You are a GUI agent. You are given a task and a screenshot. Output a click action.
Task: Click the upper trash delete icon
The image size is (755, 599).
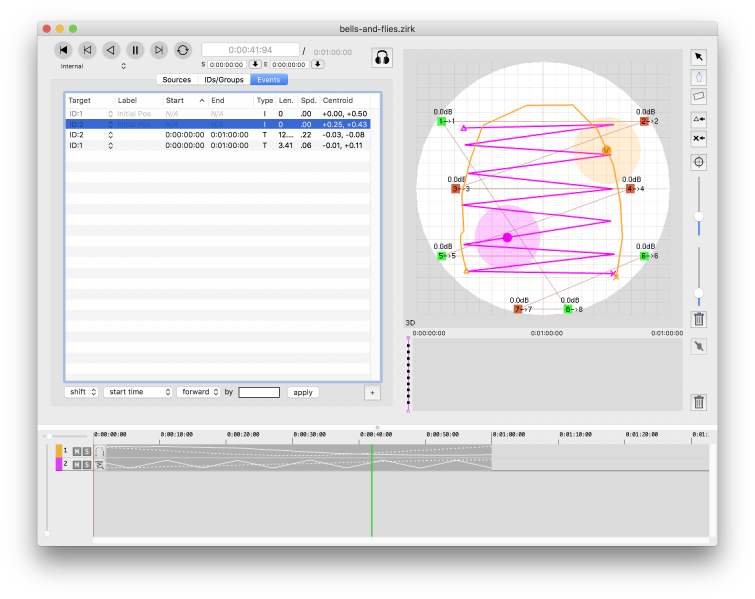699,320
